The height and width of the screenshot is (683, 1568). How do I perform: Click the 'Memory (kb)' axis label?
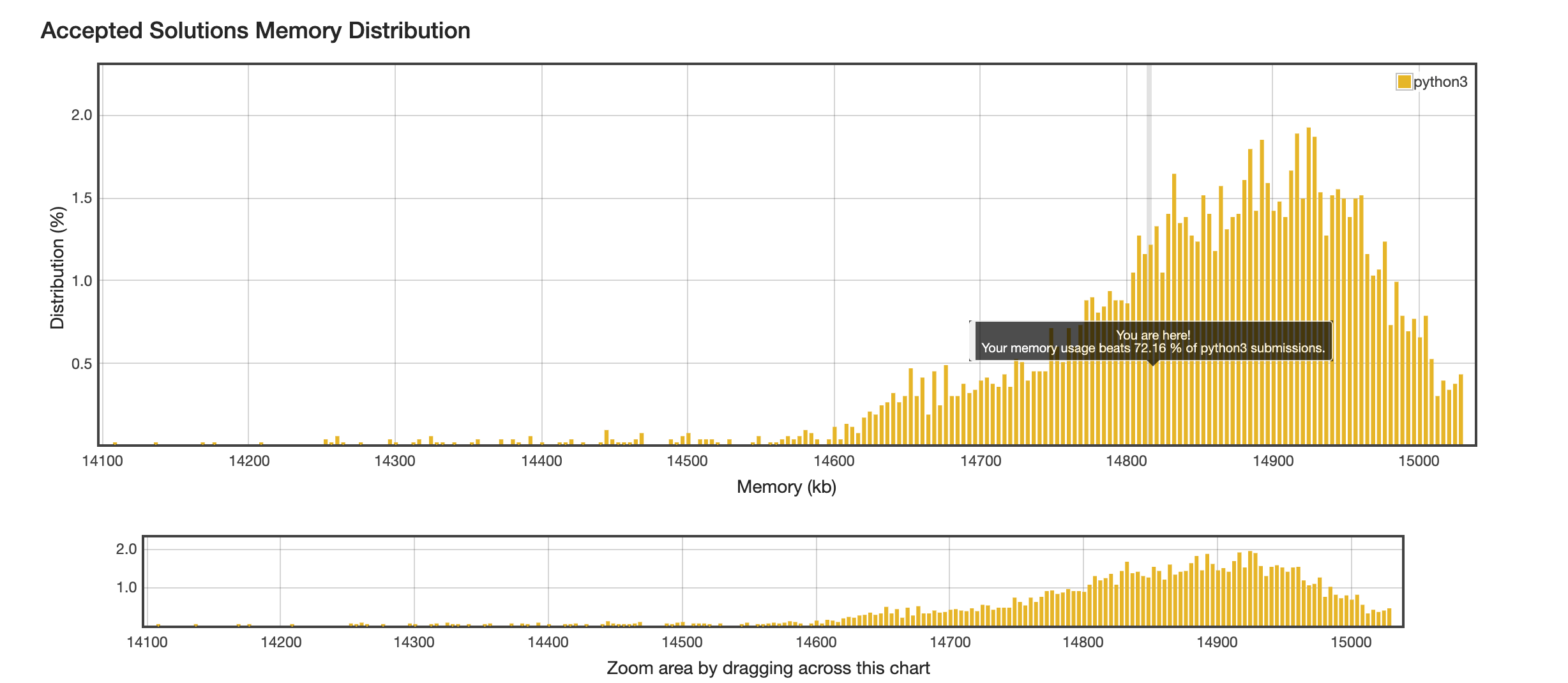coord(786,487)
